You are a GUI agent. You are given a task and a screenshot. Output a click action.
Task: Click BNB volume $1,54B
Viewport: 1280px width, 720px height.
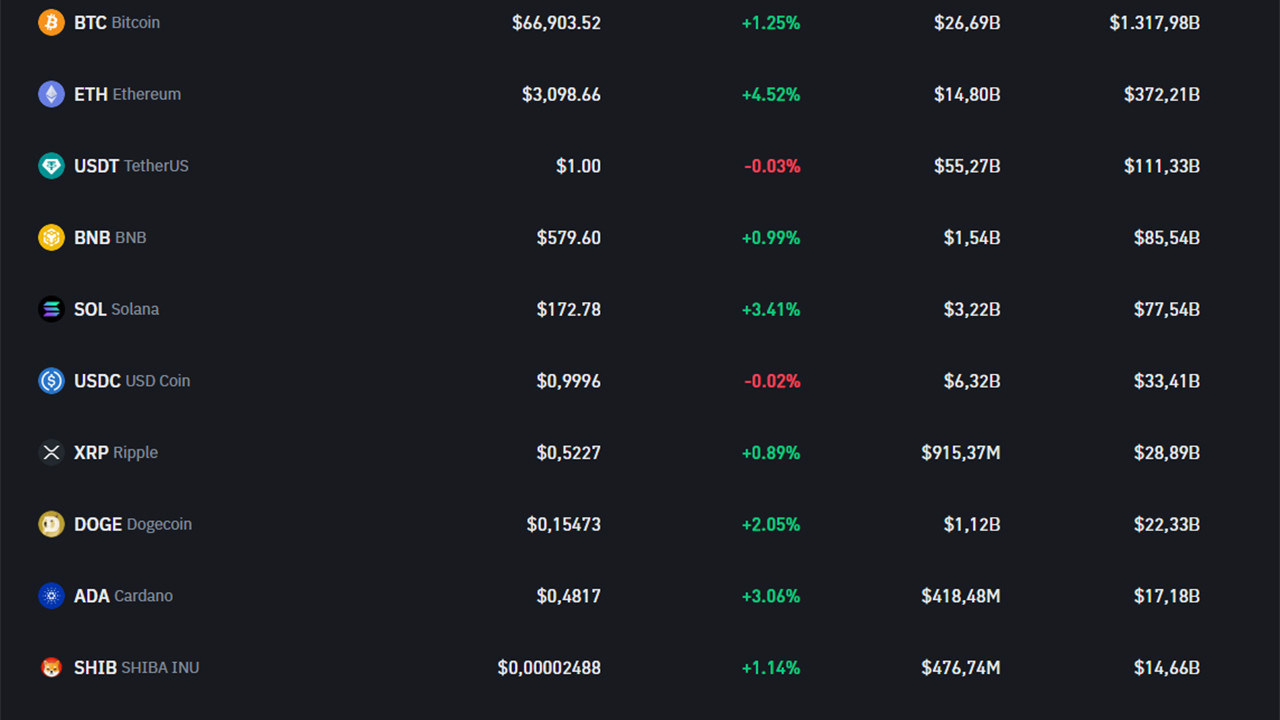coord(972,237)
